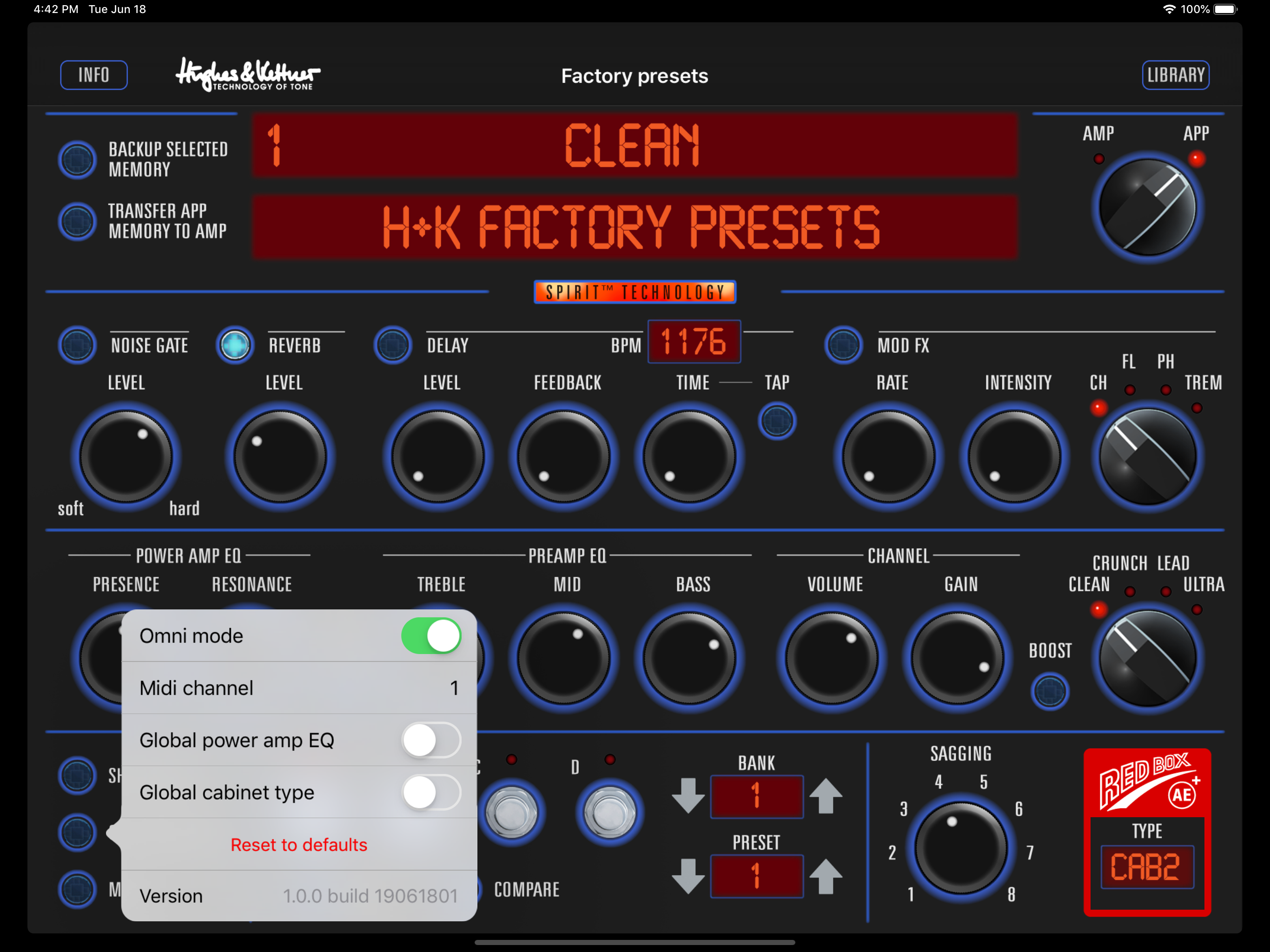Click the Sagging knob
Viewport: 1270px width, 952px height.
960,848
